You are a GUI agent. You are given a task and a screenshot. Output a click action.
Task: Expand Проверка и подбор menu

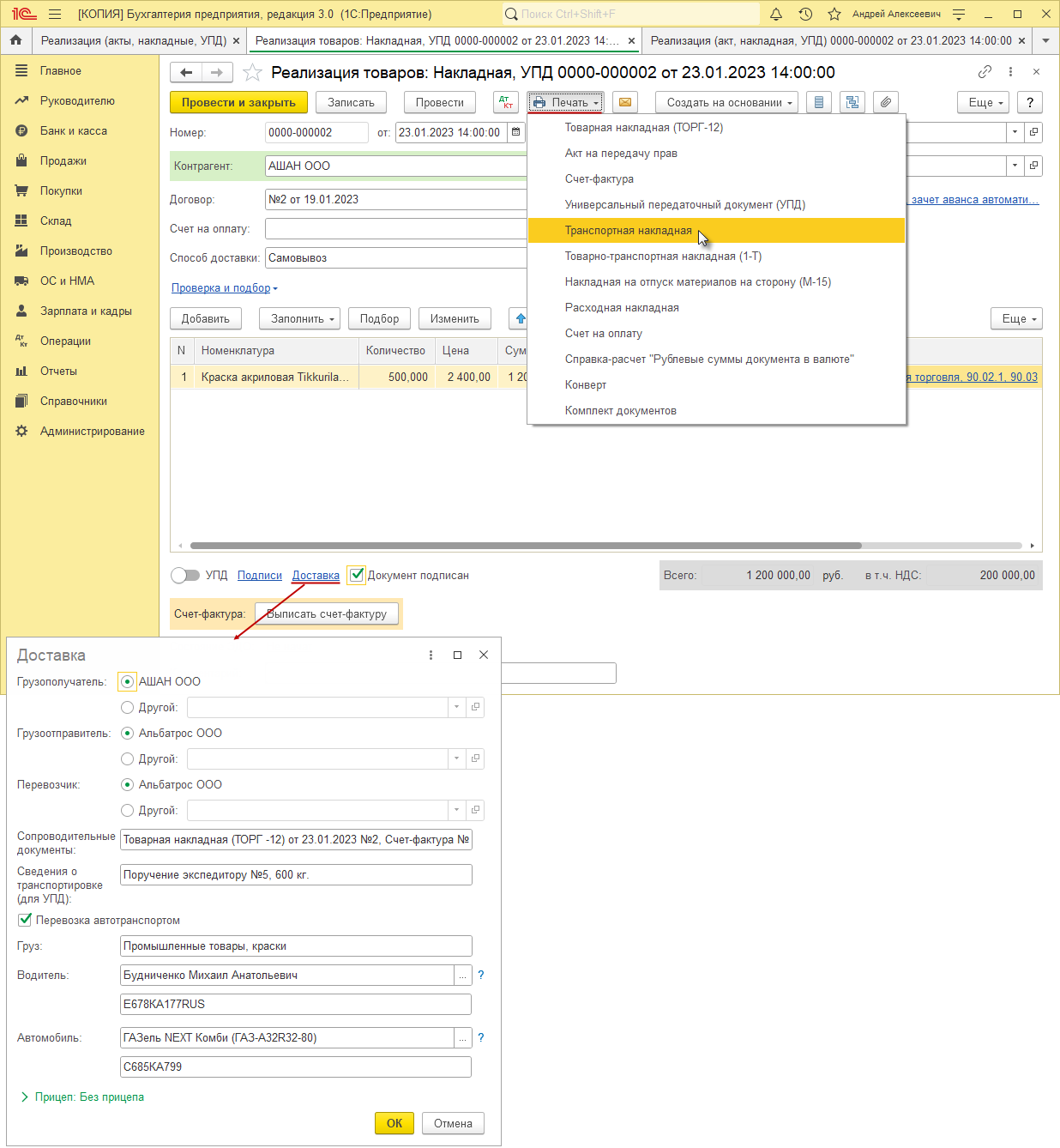(x=225, y=288)
